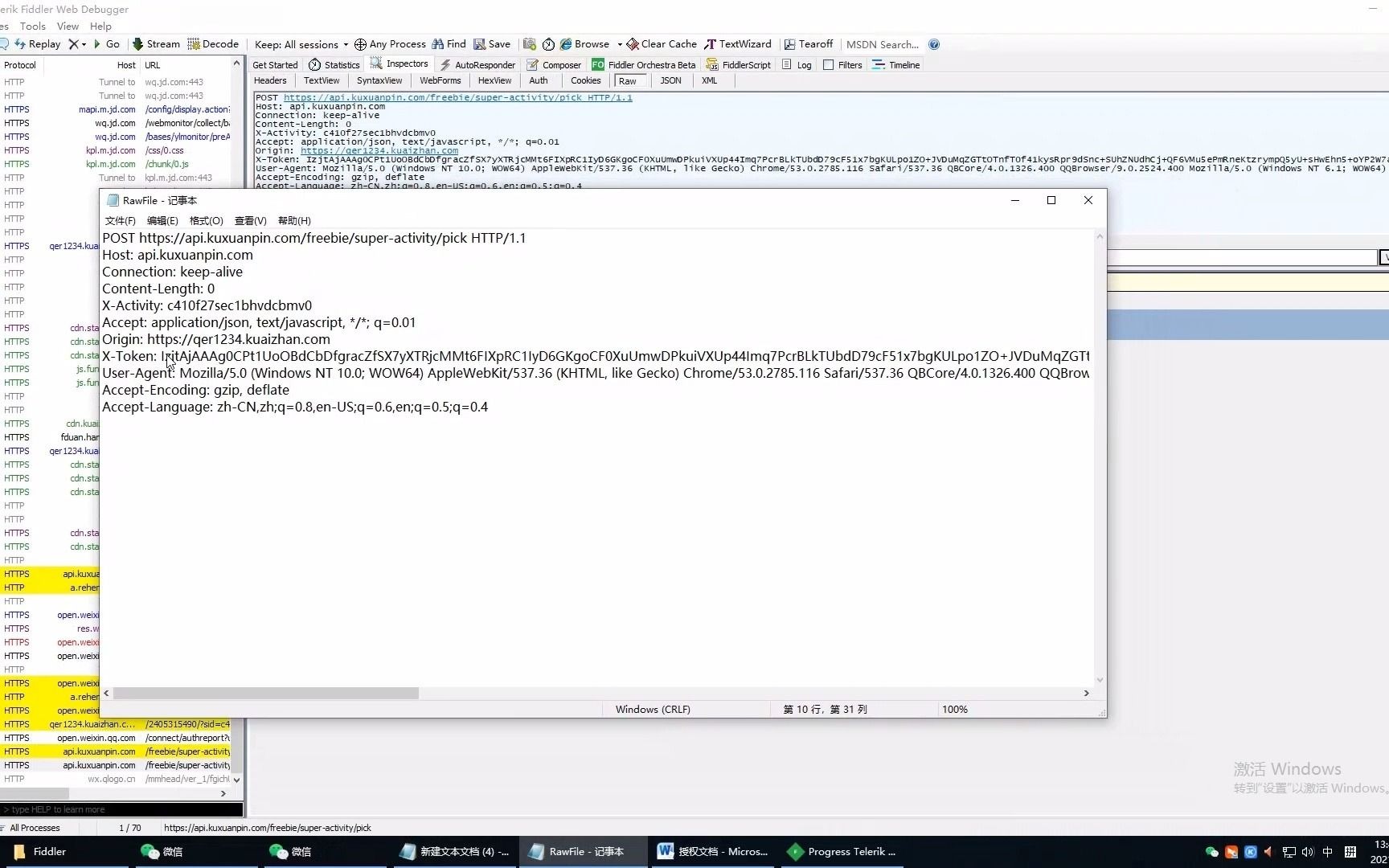Open Notepad's 格式(O) menu
The height and width of the screenshot is (868, 1389).
click(x=207, y=221)
